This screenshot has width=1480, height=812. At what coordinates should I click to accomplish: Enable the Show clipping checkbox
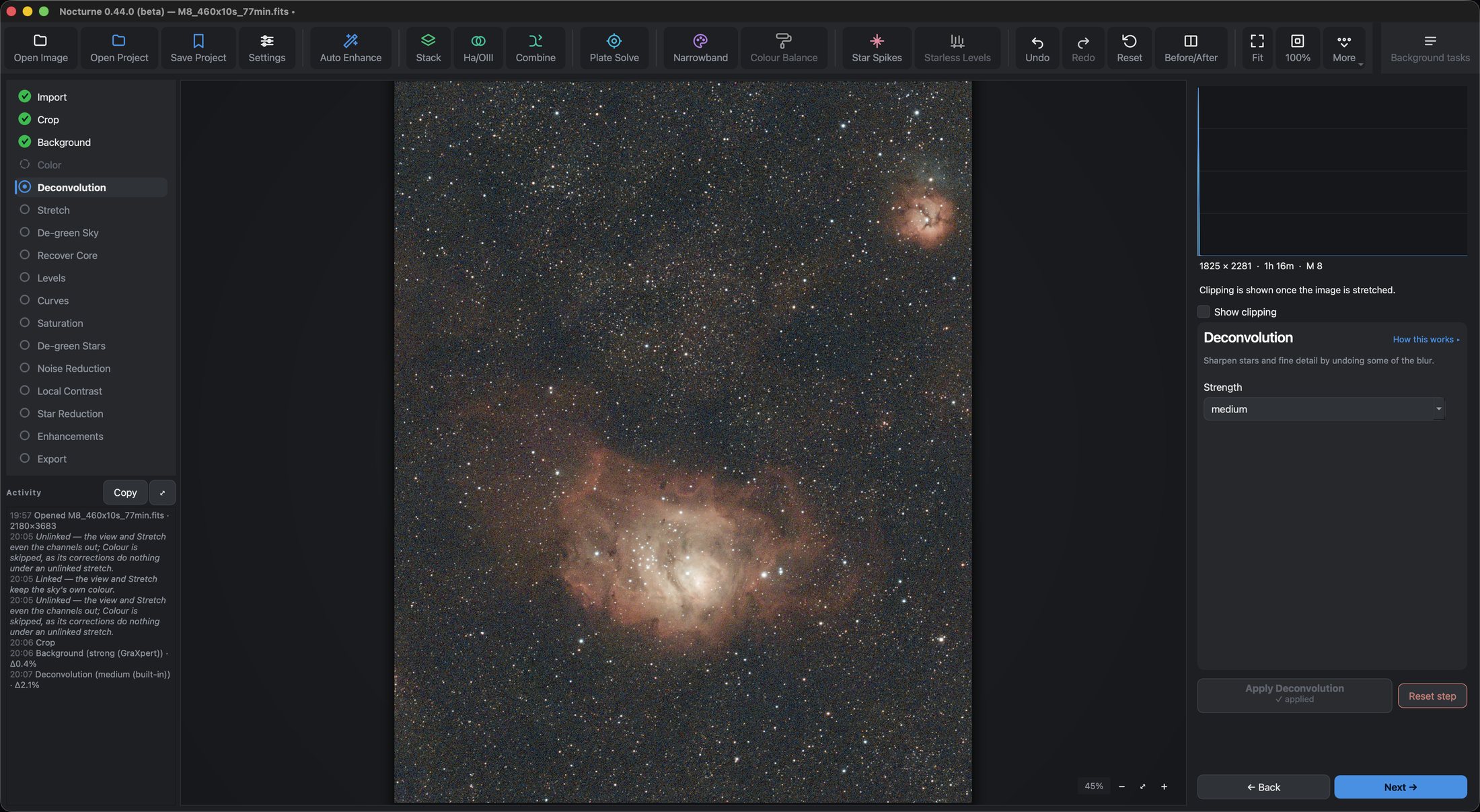point(1204,312)
